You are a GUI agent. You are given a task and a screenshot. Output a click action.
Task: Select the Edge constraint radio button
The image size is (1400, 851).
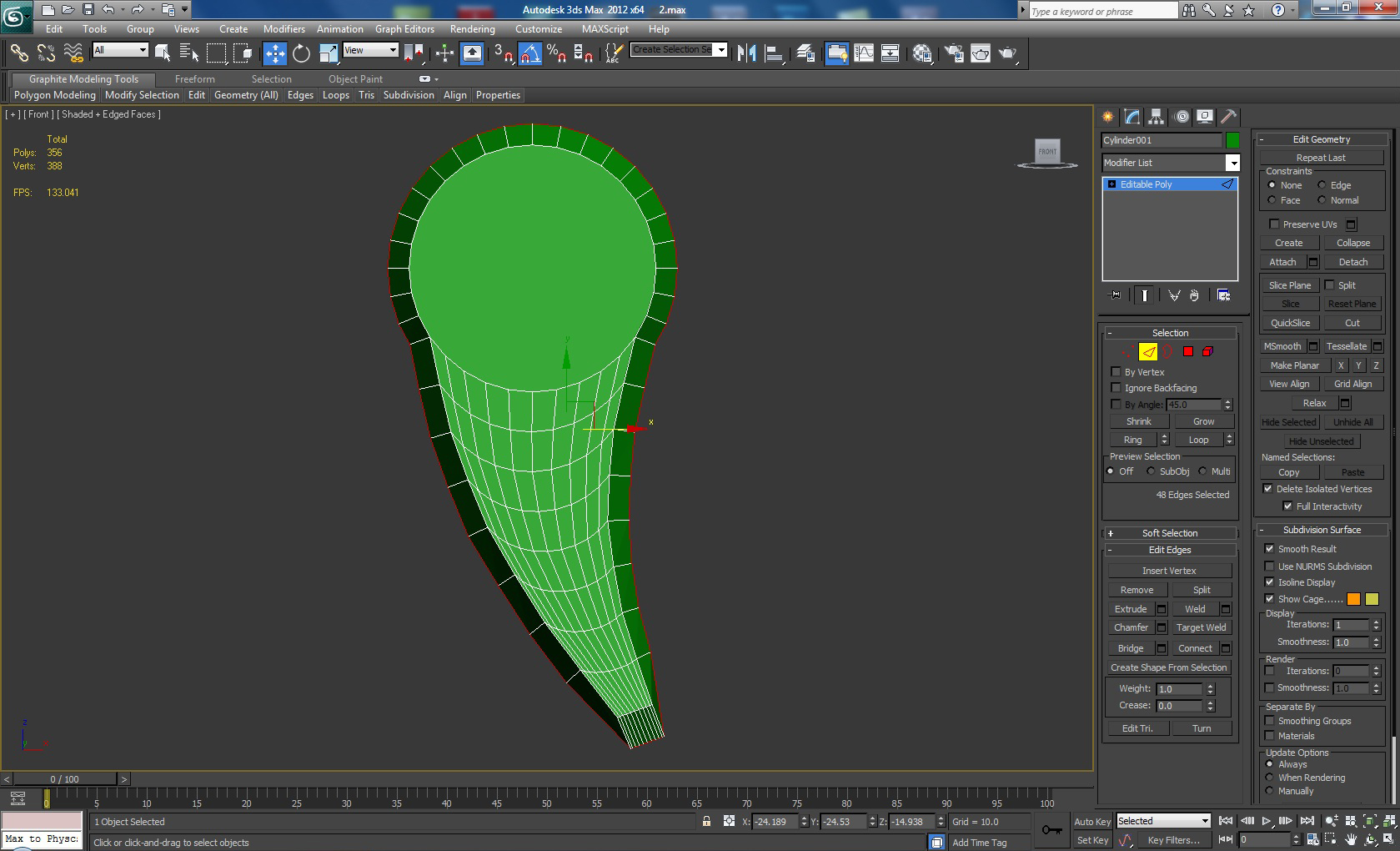pos(1322,185)
